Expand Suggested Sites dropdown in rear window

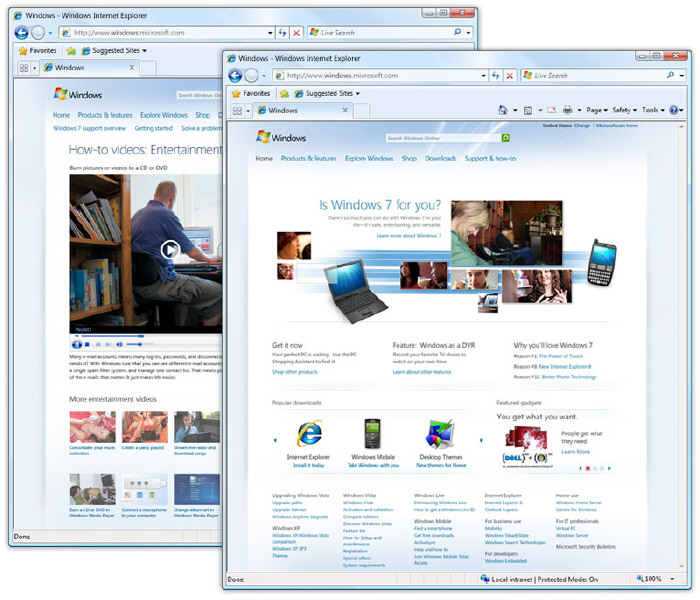point(144,51)
